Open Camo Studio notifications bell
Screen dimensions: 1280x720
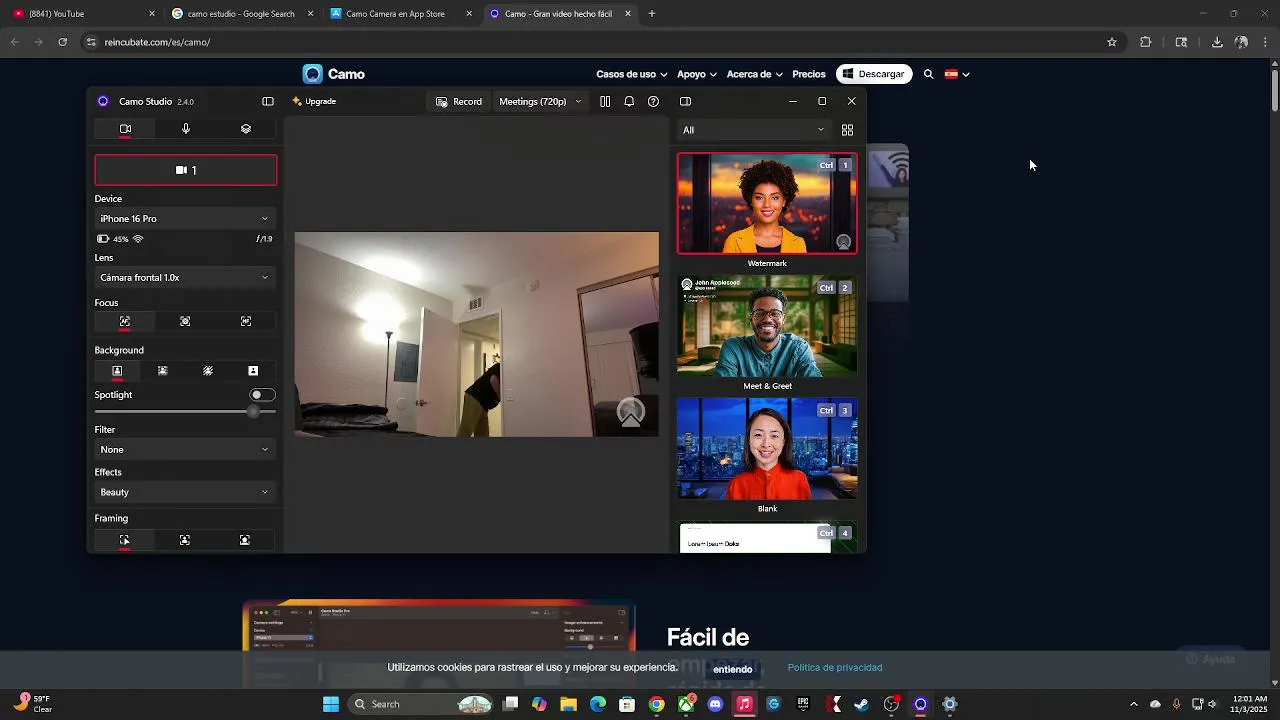click(629, 101)
